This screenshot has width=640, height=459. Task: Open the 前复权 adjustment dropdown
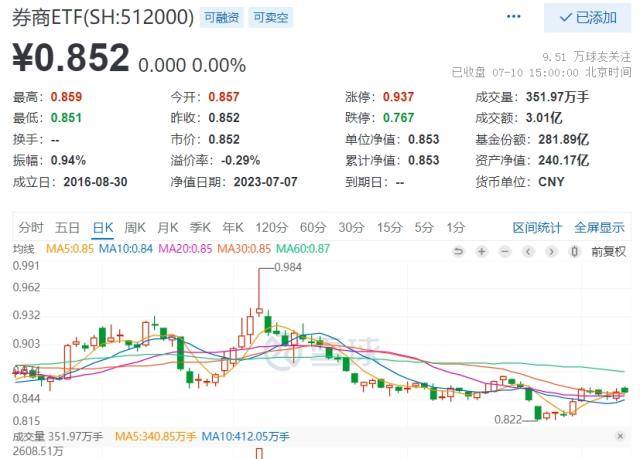coord(608,250)
